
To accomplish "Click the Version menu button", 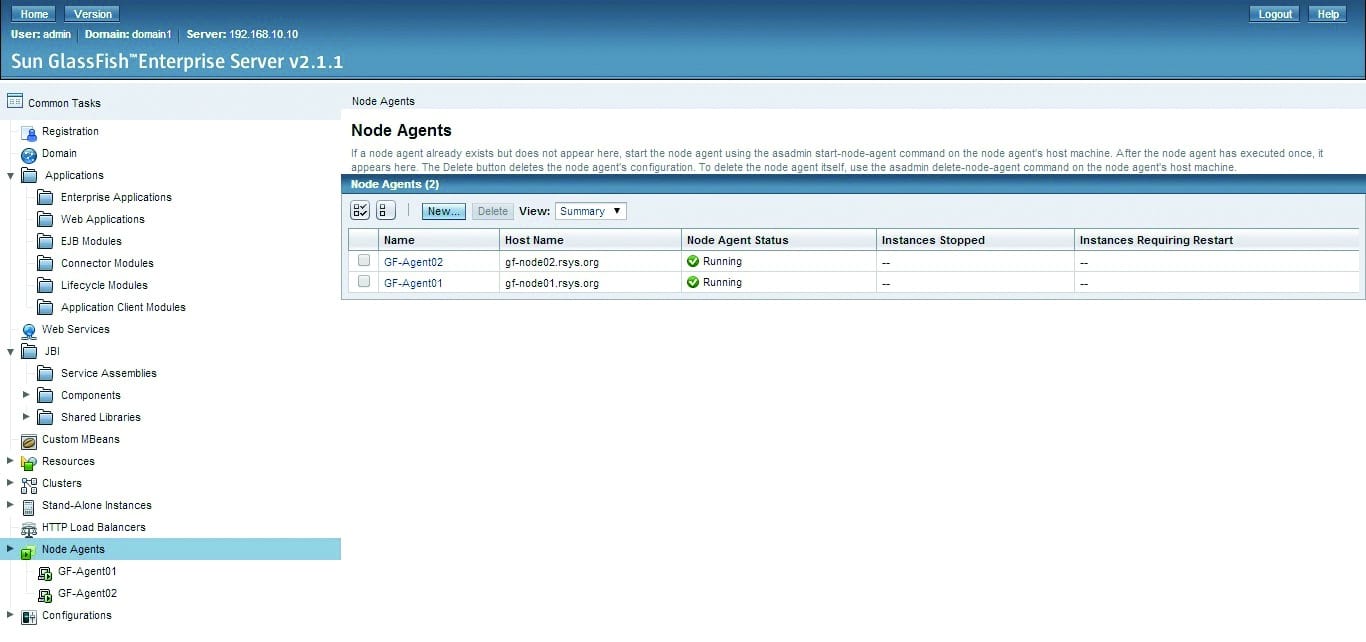I will click(x=91, y=13).
